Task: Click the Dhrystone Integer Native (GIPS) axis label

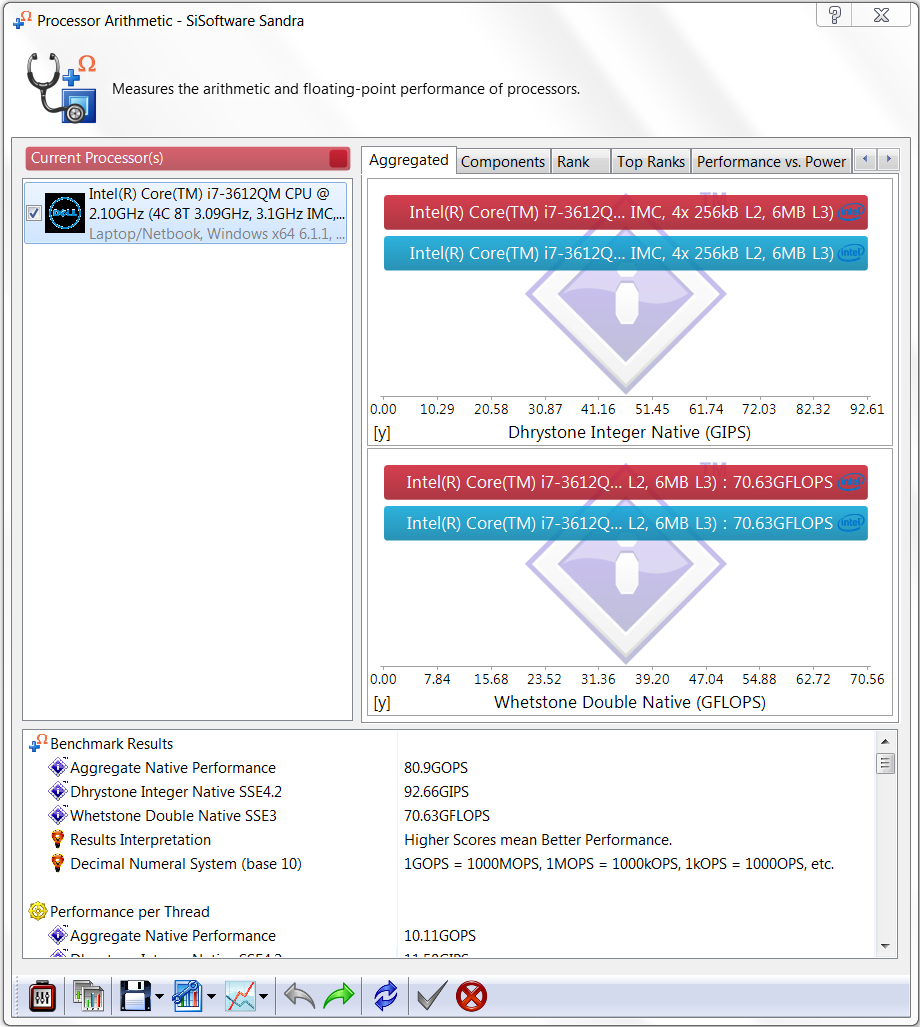Action: (x=629, y=432)
